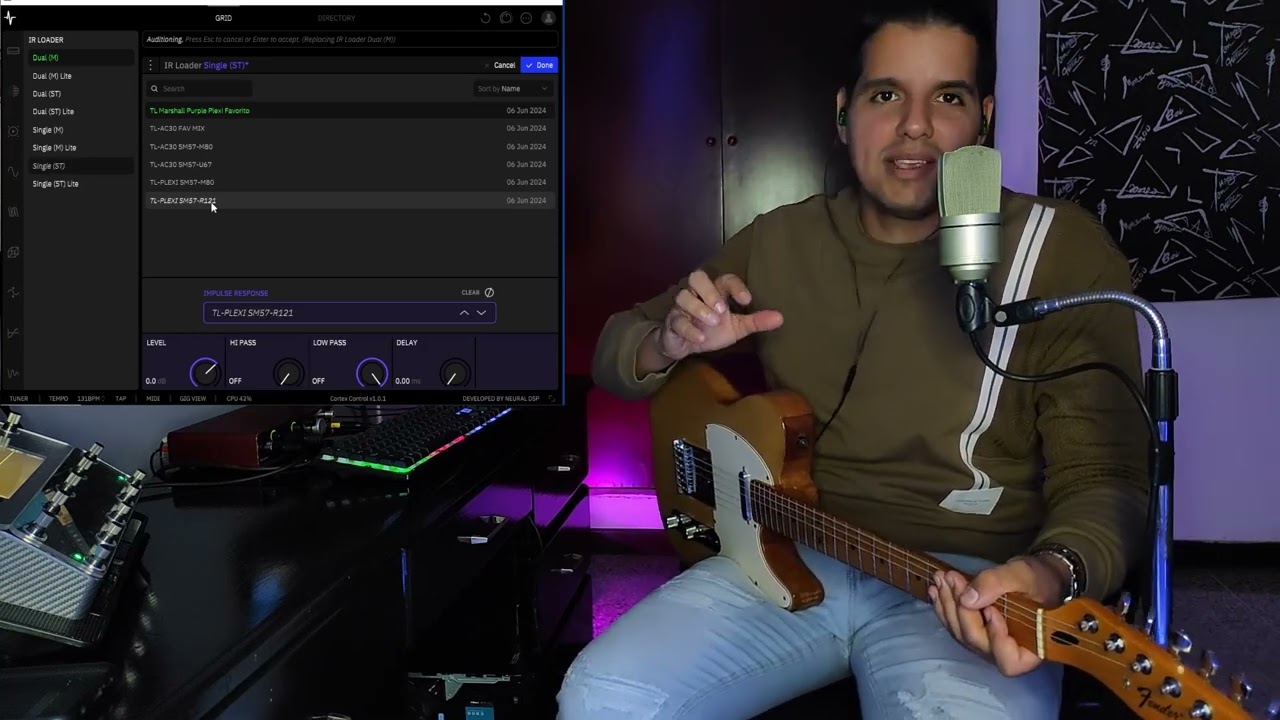Image resolution: width=1280 pixels, height=720 pixels.
Task: Click the search magnifier icon
Action: (154, 89)
